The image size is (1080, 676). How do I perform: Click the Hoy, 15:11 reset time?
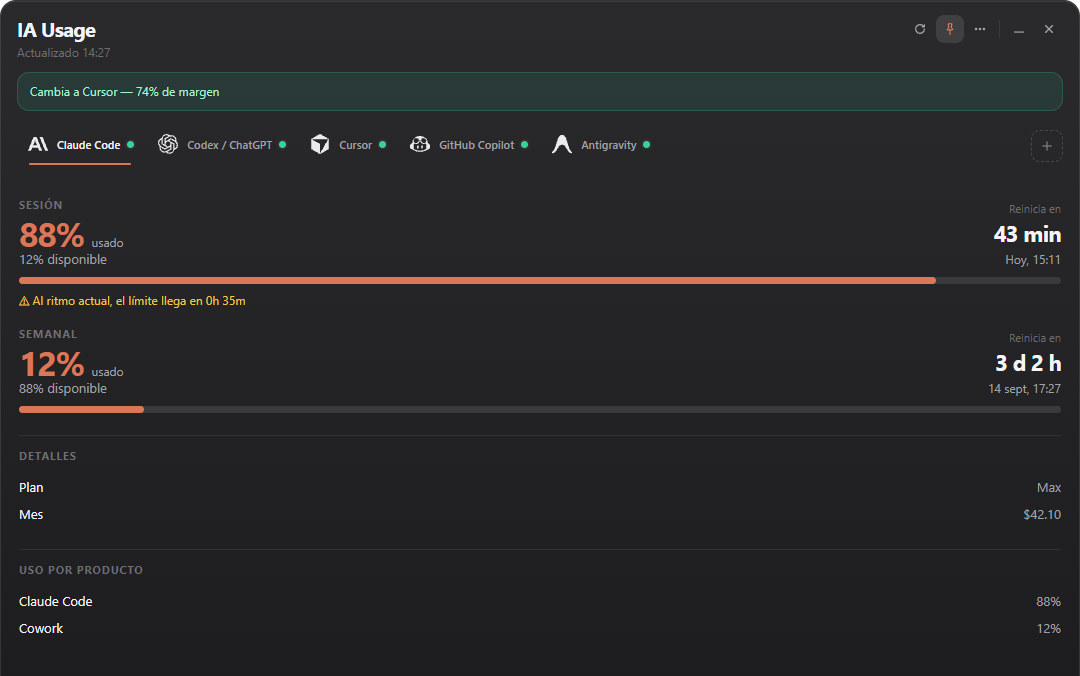click(1032, 260)
